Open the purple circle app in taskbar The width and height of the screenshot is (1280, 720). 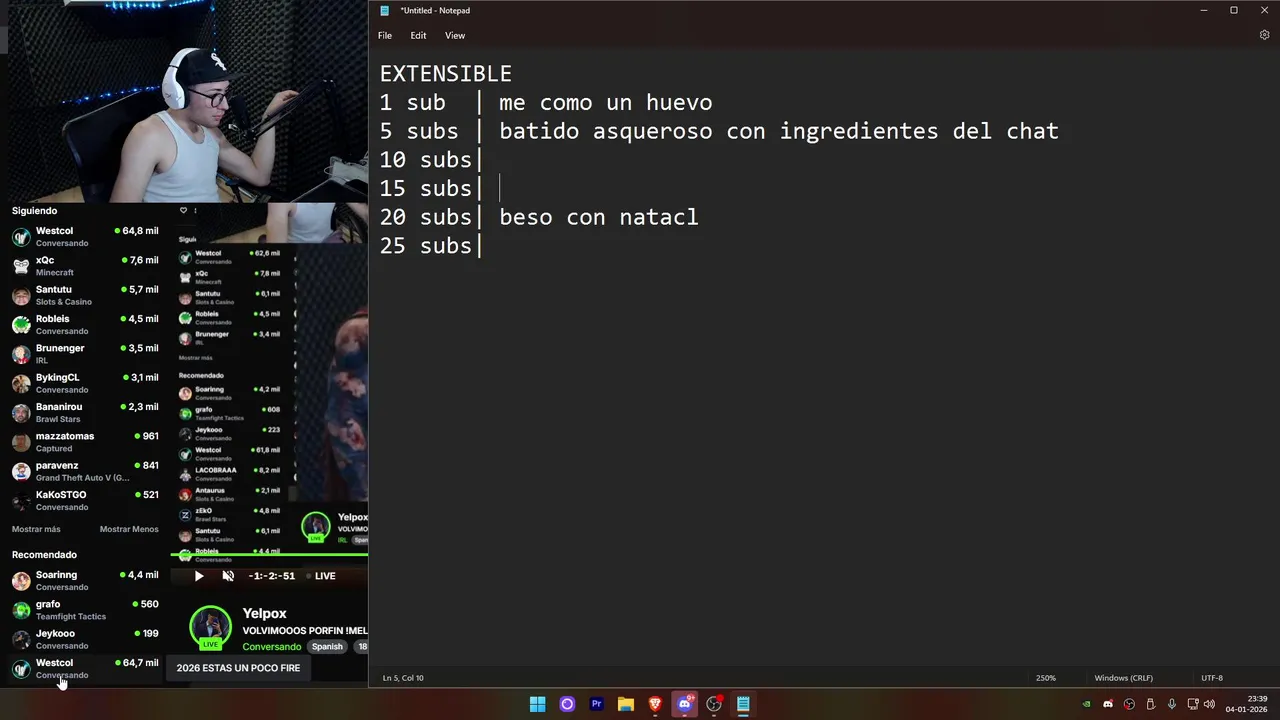pos(567,704)
